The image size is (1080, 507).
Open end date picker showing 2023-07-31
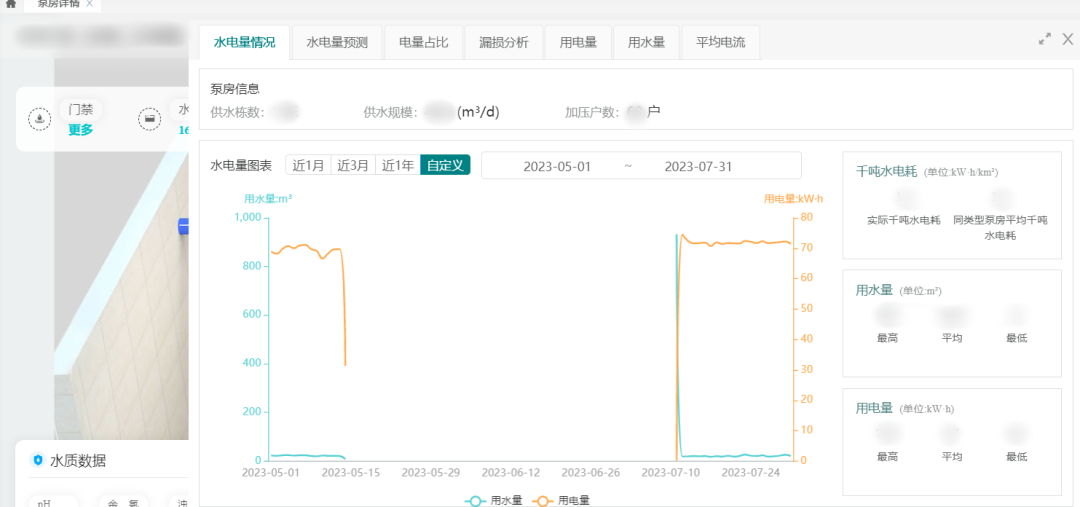tap(698, 166)
